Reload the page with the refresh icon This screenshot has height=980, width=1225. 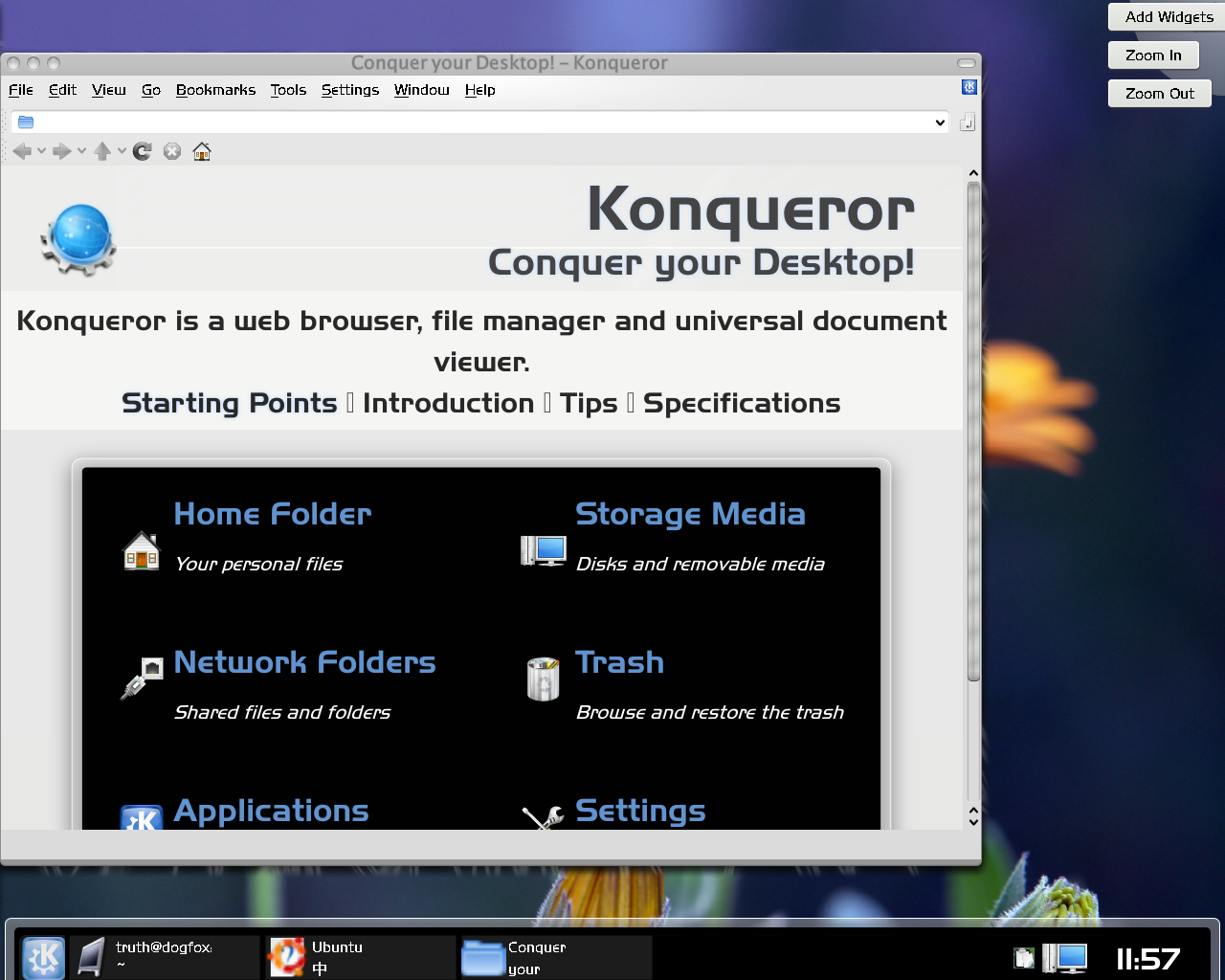pyautogui.click(x=143, y=151)
